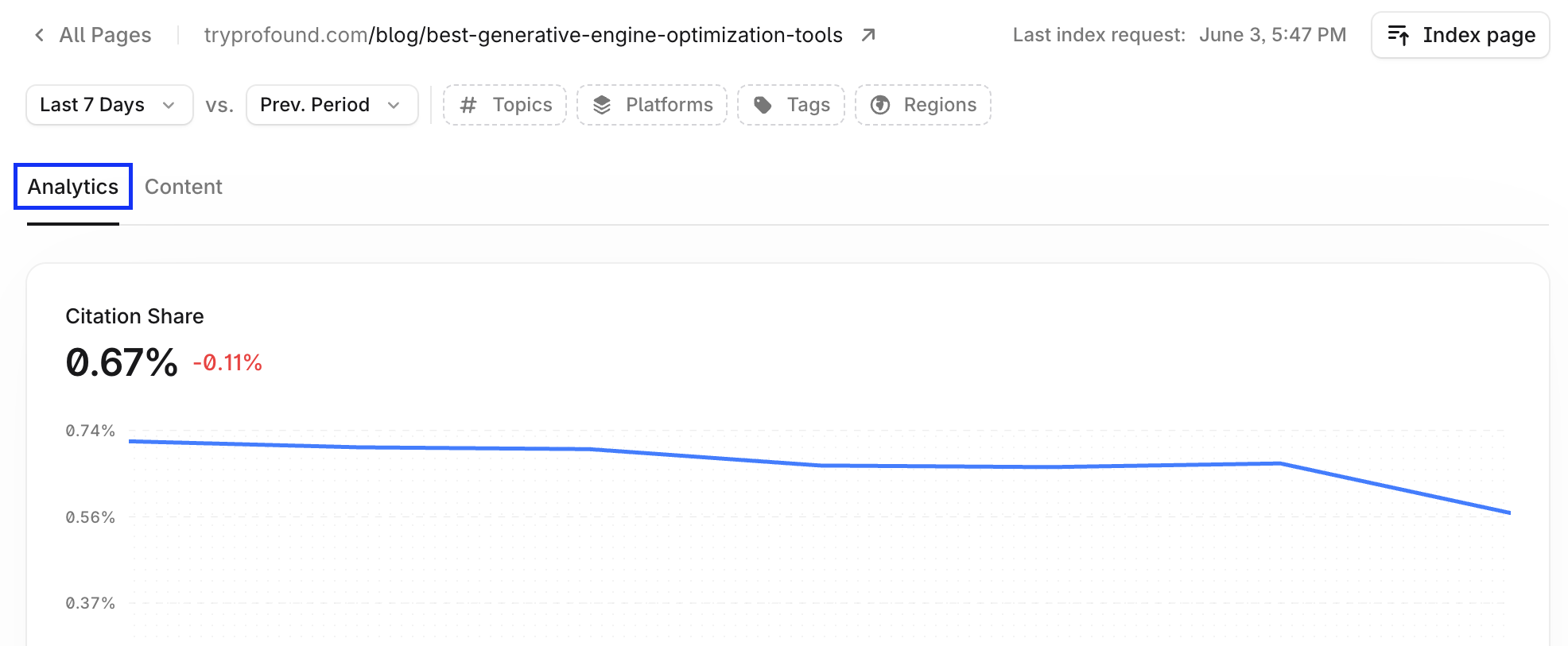The width and height of the screenshot is (1568, 646).
Task: Click the June 3, 5:47 PM timestamp
Action: [1272, 35]
